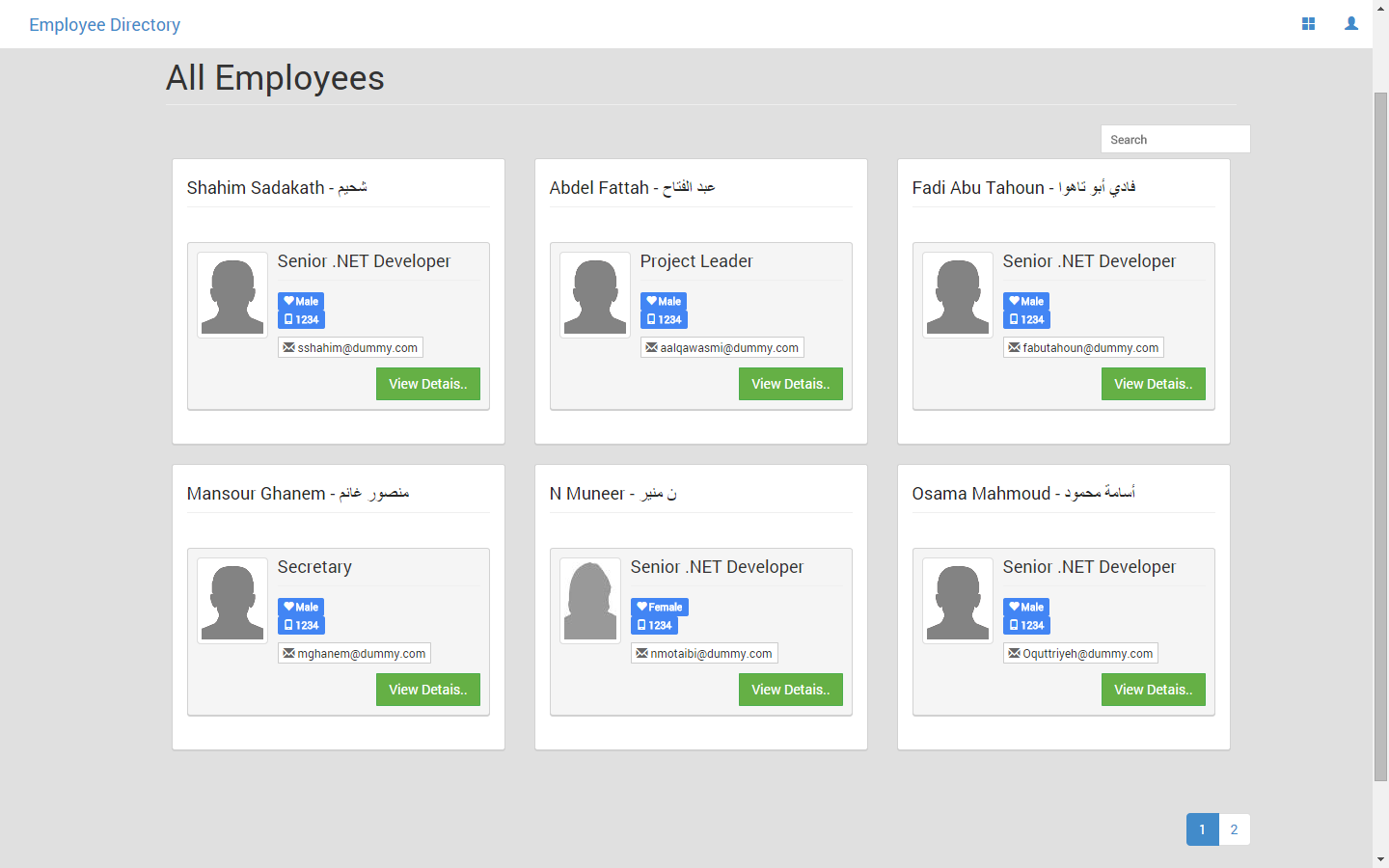Select page 1 in pagination
1389x868 pixels.
point(1202,829)
